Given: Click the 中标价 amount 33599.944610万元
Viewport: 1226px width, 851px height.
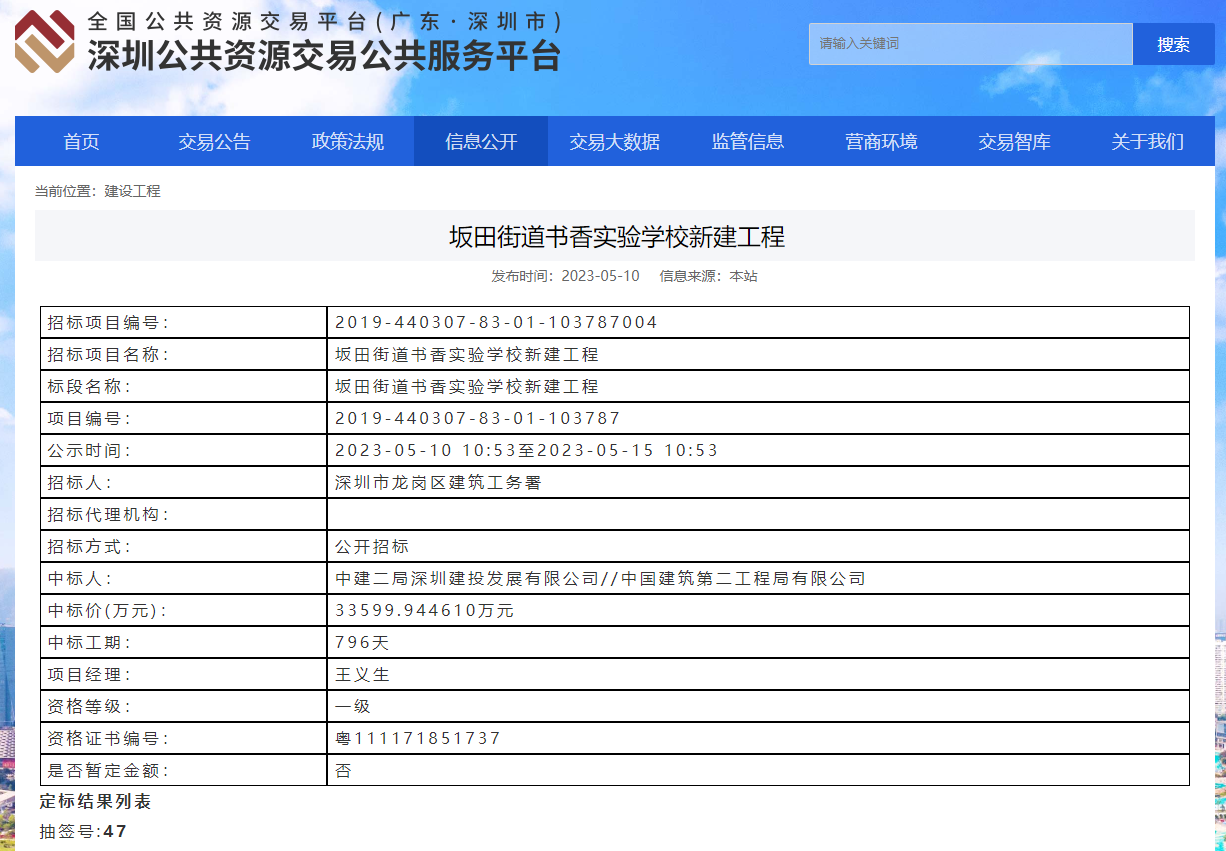Looking at the screenshot, I should [424, 610].
